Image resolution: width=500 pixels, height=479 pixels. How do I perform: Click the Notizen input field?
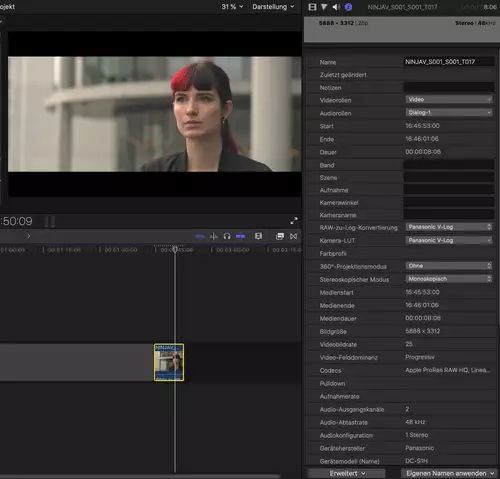(x=449, y=87)
